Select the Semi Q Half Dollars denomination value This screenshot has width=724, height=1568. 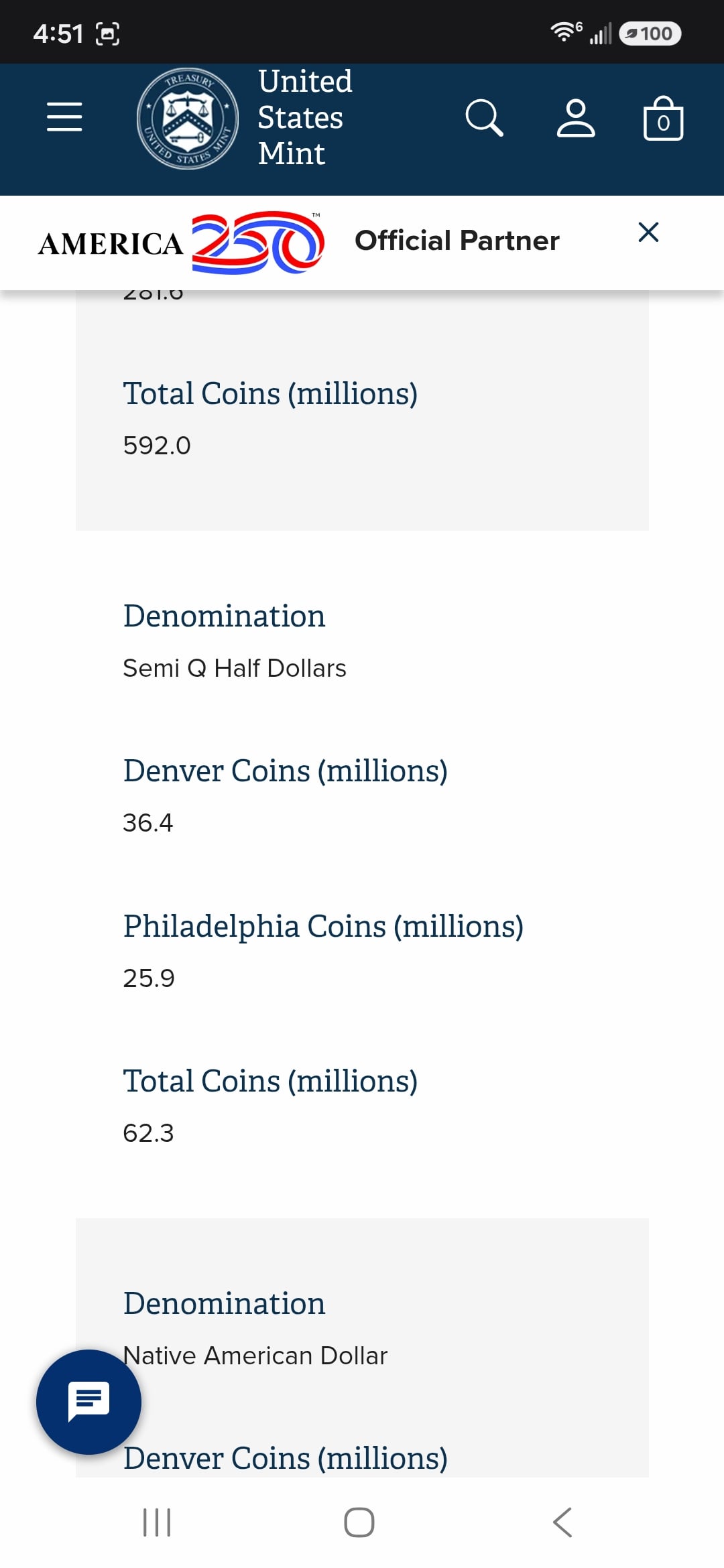click(235, 668)
